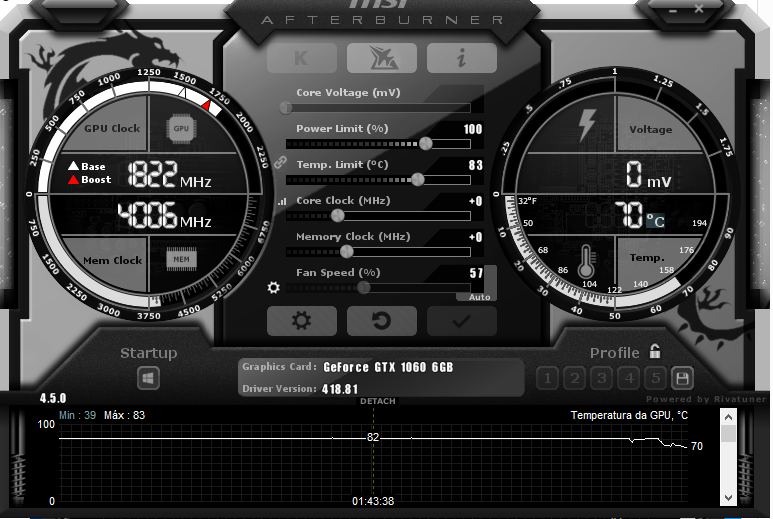Click the thermometer temperature icon
Screen dimensions: 773x519
586,262
